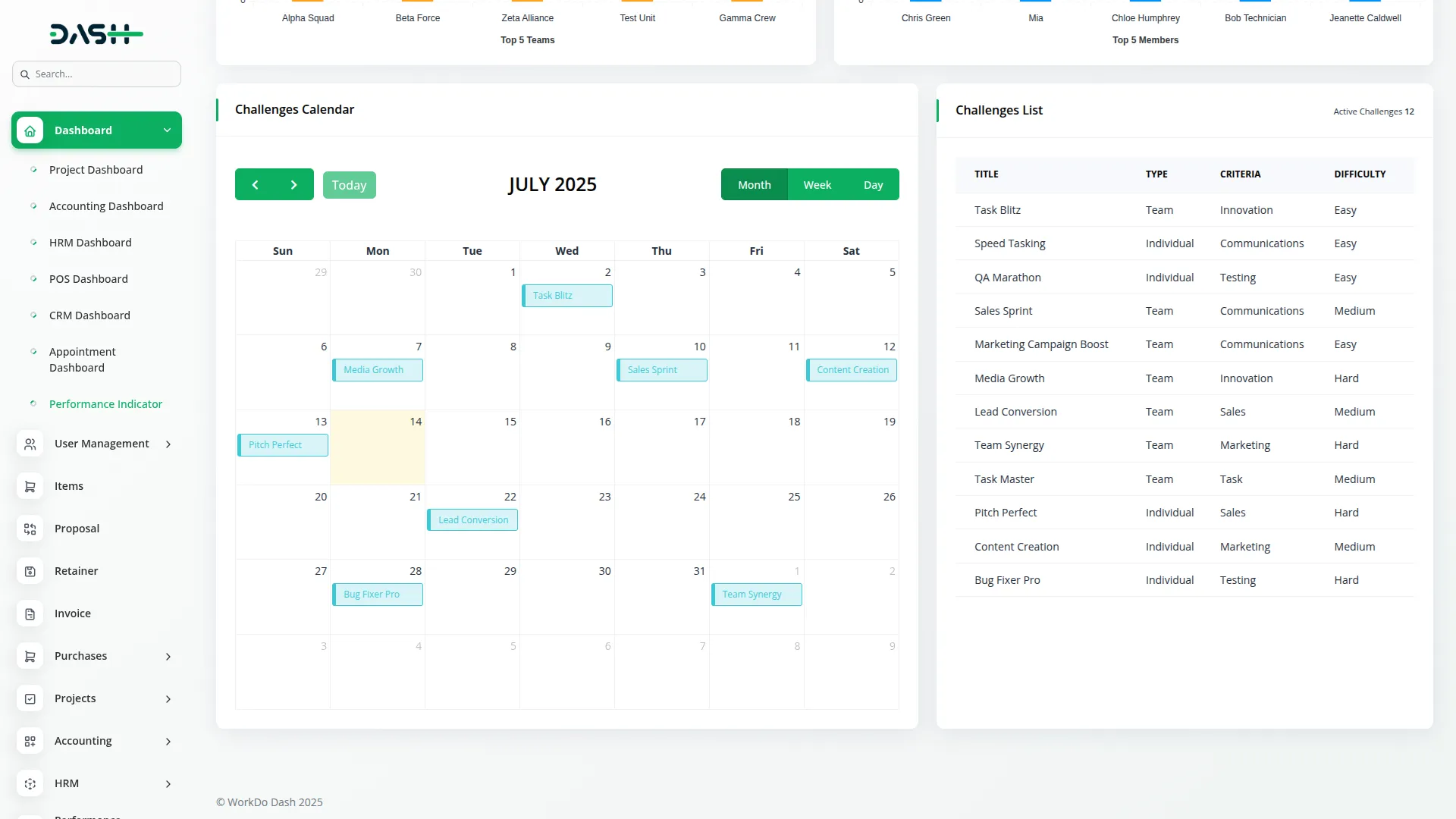Switch calendar to Week view
The height and width of the screenshot is (819, 1456).
click(x=817, y=185)
